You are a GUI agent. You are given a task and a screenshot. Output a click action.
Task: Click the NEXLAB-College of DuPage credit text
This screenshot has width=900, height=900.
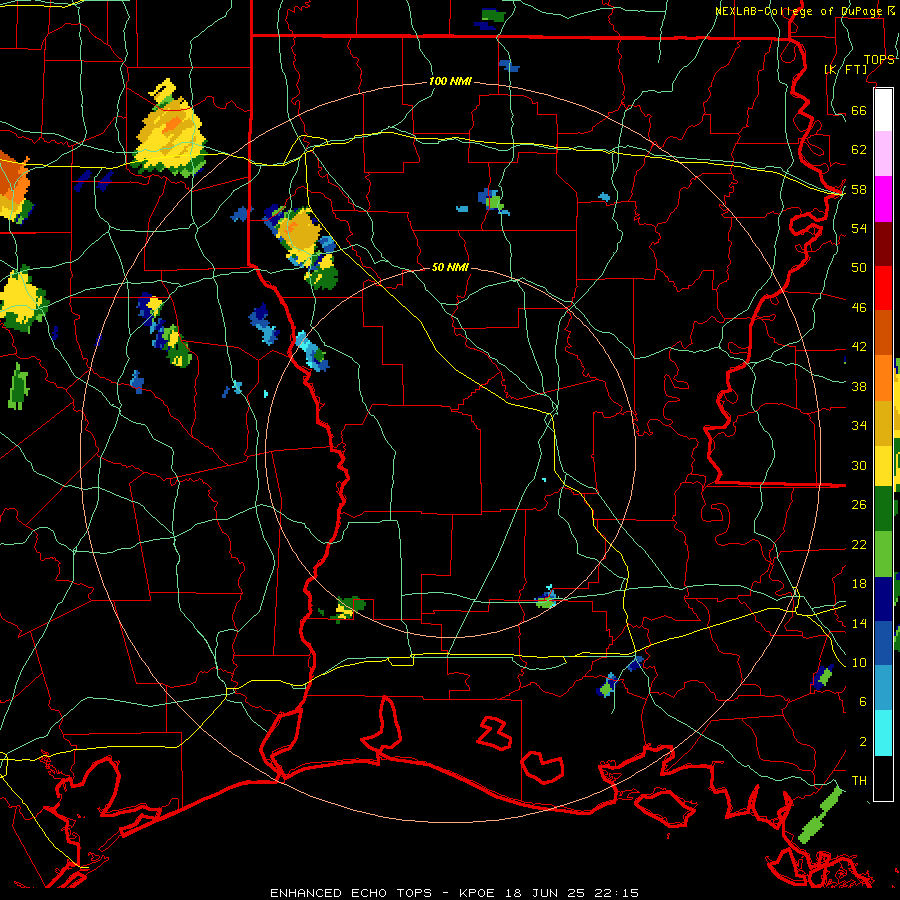798,11
